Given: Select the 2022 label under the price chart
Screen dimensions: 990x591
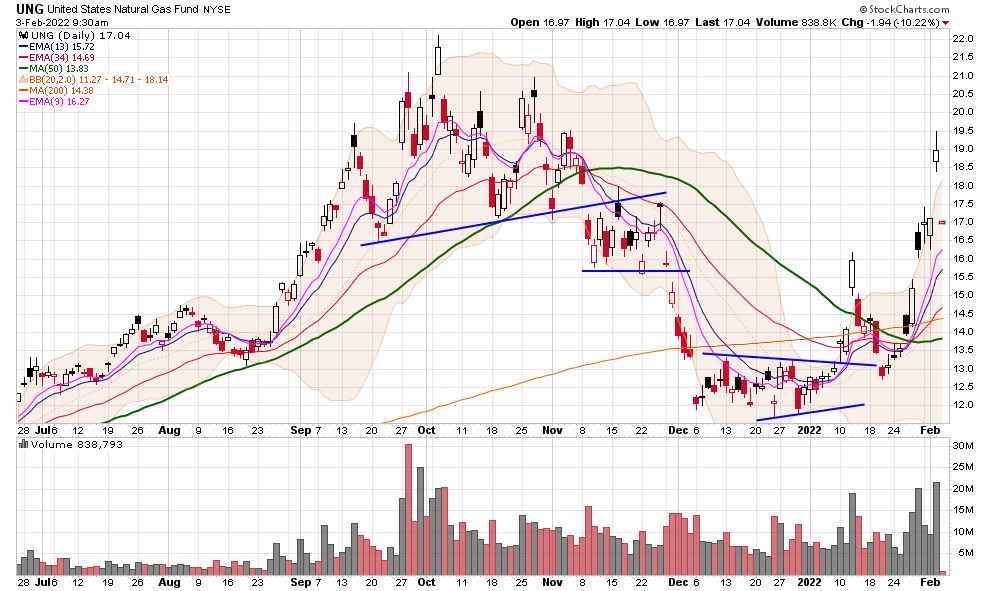Looking at the screenshot, I should 809,431.
